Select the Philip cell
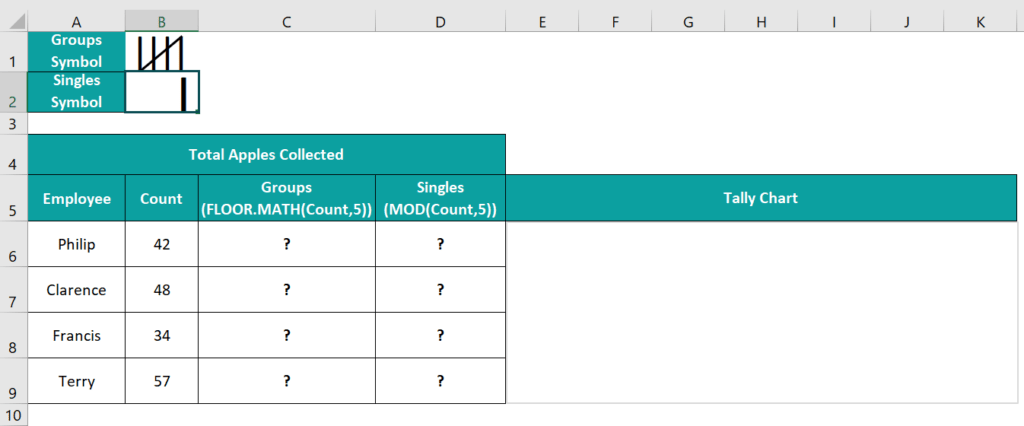The width and height of the screenshot is (1024, 426). (x=76, y=244)
